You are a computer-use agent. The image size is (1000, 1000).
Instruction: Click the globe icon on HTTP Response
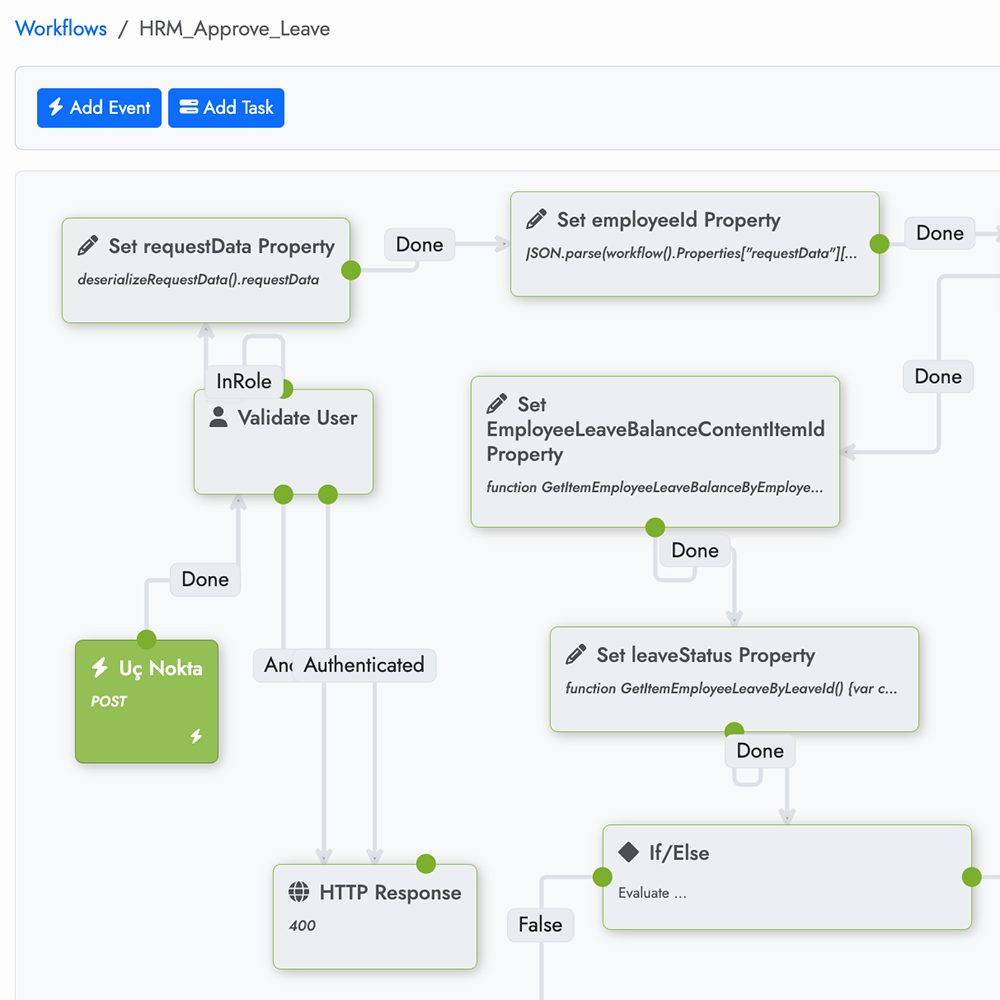click(298, 892)
